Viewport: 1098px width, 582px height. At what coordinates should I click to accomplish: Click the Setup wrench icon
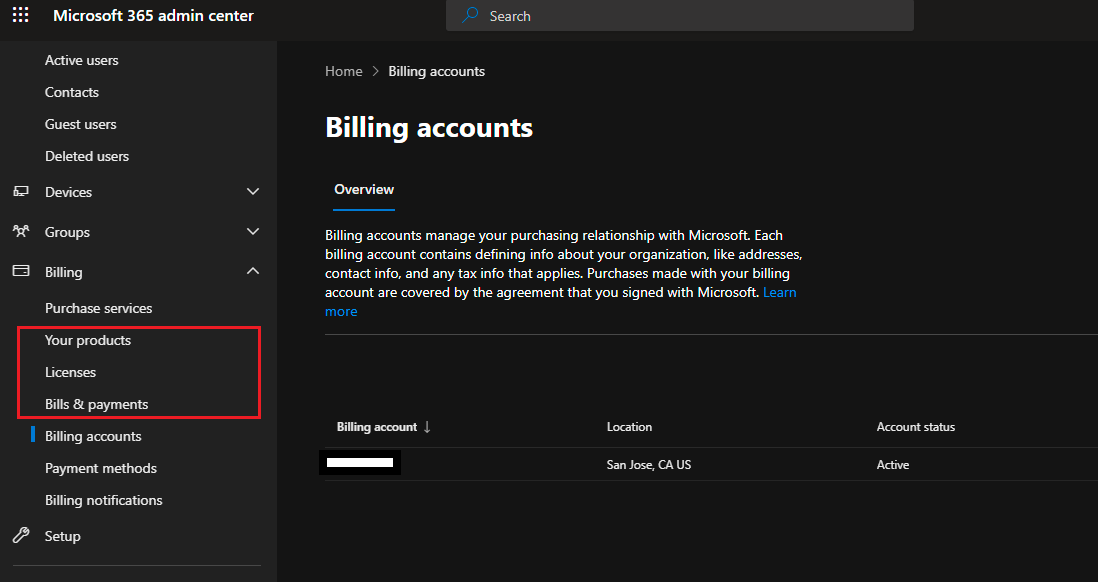coord(21,536)
